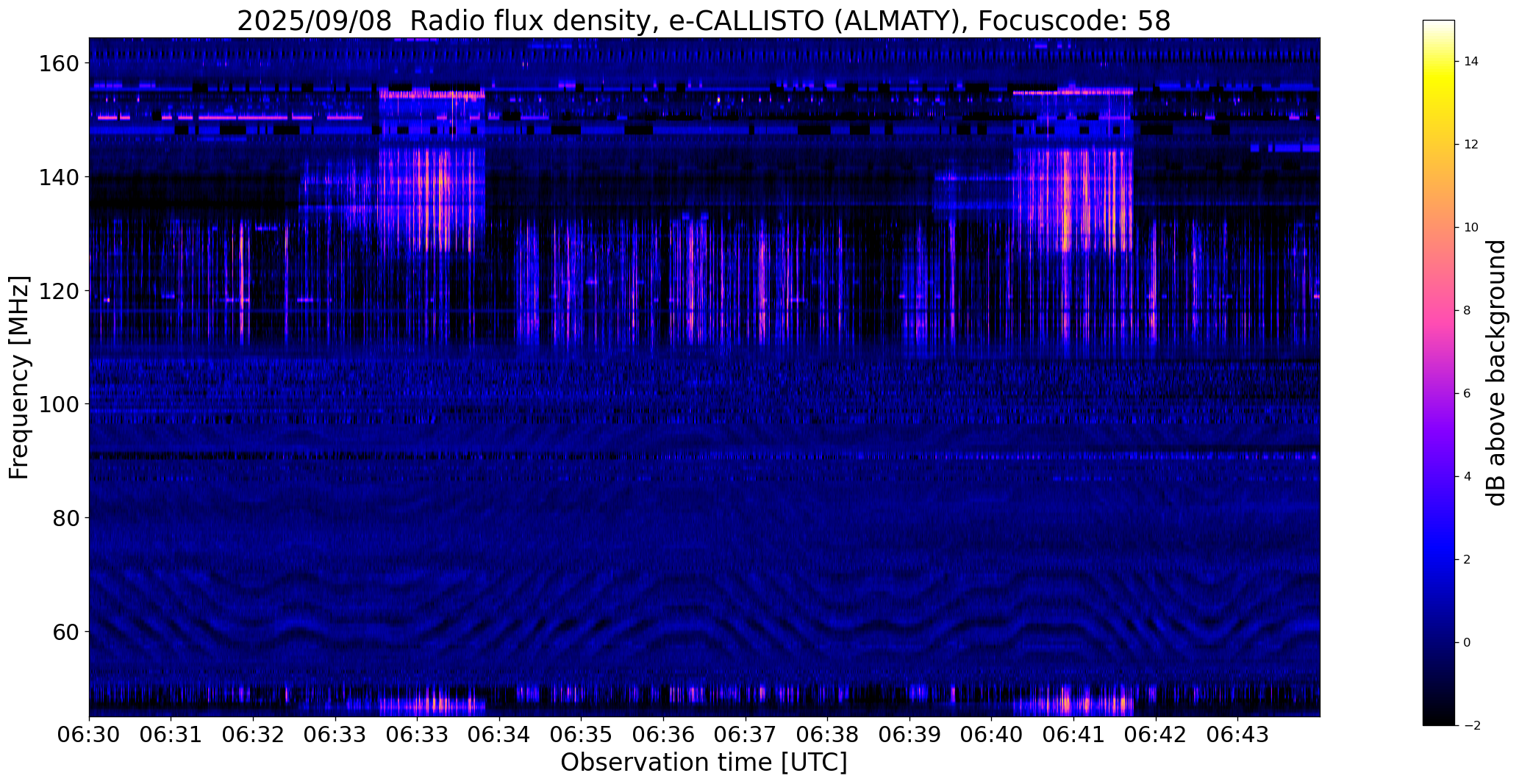The image size is (1519, 784).
Task: Click the 100 frequency tick label
Action: pyautogui.click(x=58, y=405)
